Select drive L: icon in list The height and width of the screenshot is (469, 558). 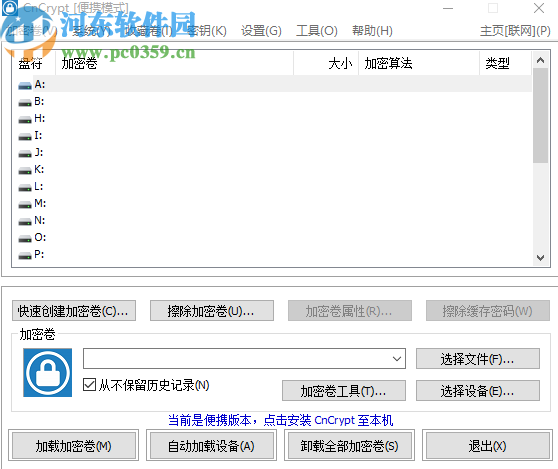pyautogui.click(x=25, y=188)
